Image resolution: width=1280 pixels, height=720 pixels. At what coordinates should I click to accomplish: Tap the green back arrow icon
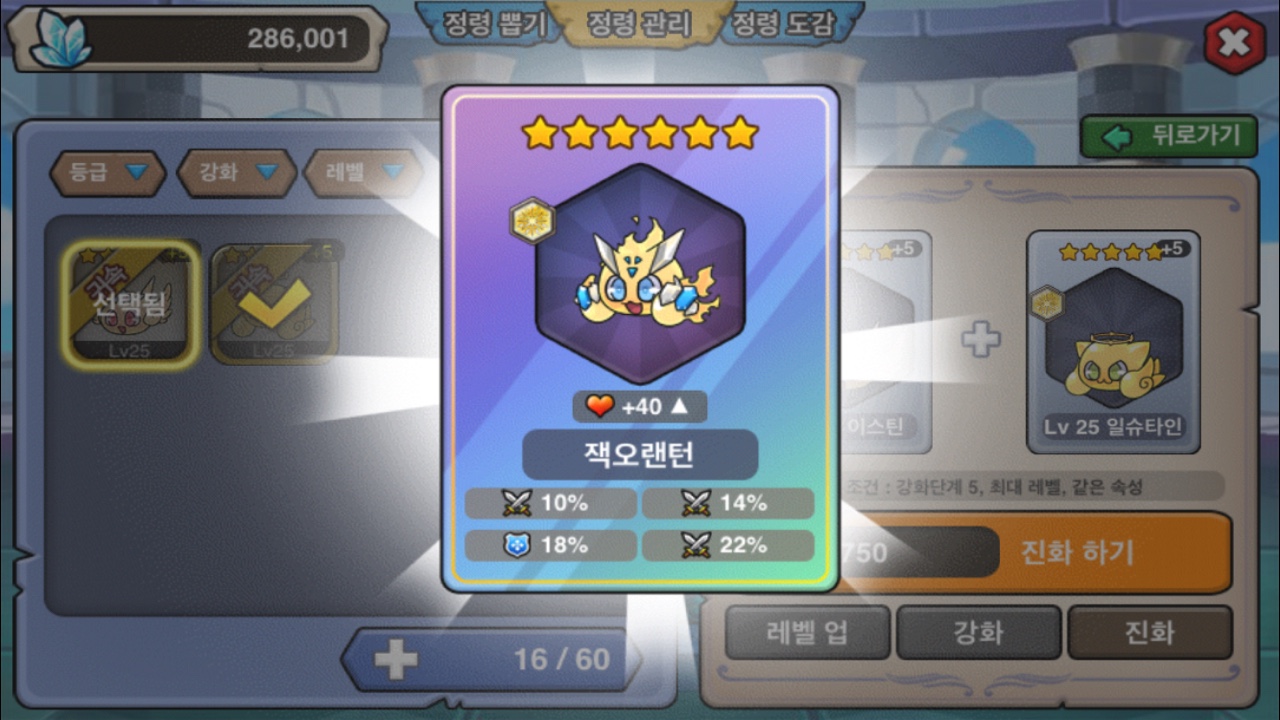[1117, 137]
